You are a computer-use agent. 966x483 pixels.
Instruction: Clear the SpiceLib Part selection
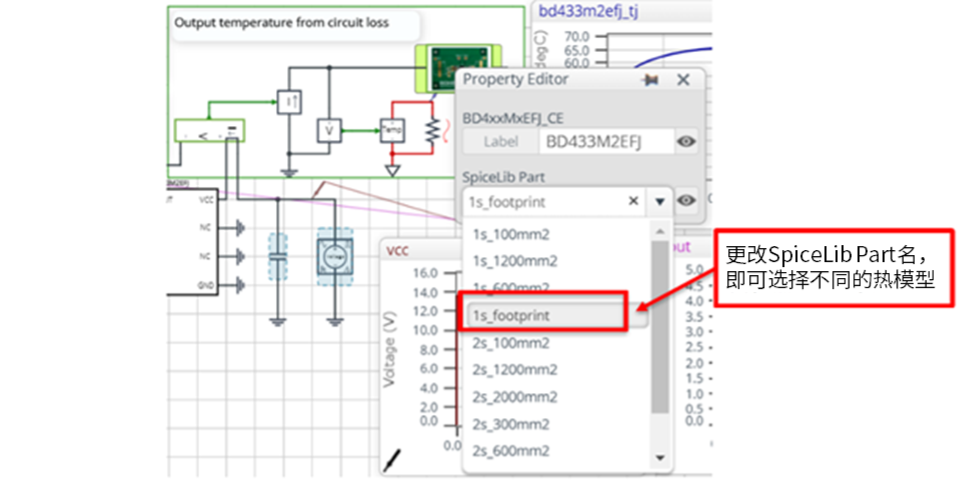(x=633, y=201)
